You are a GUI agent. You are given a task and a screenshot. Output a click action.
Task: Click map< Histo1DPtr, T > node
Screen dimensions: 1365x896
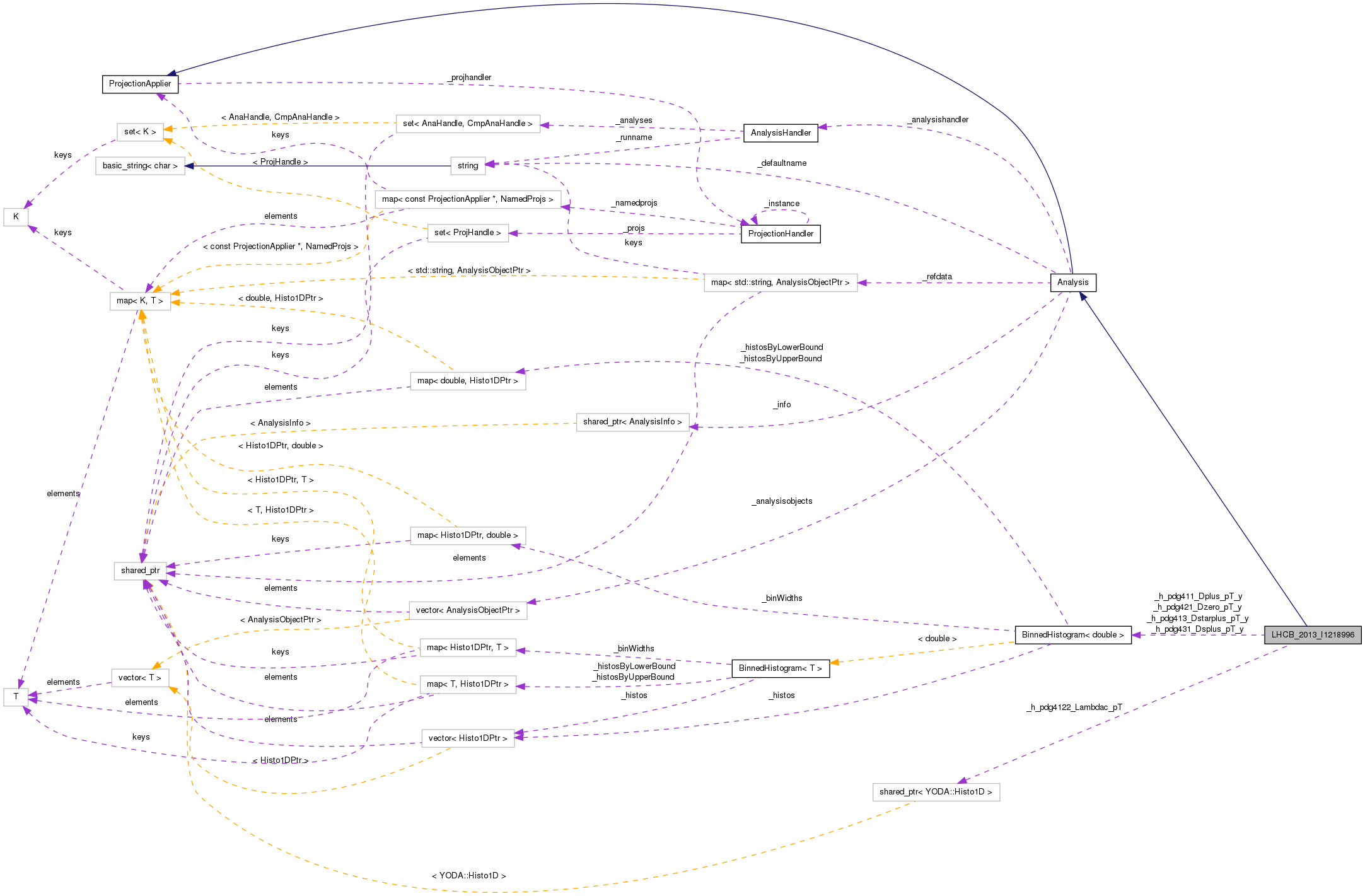tap(468, 648)
